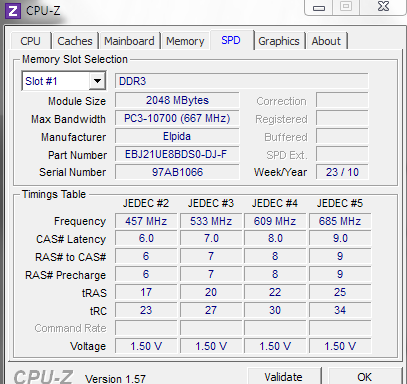Click tRC value 34

340,310
